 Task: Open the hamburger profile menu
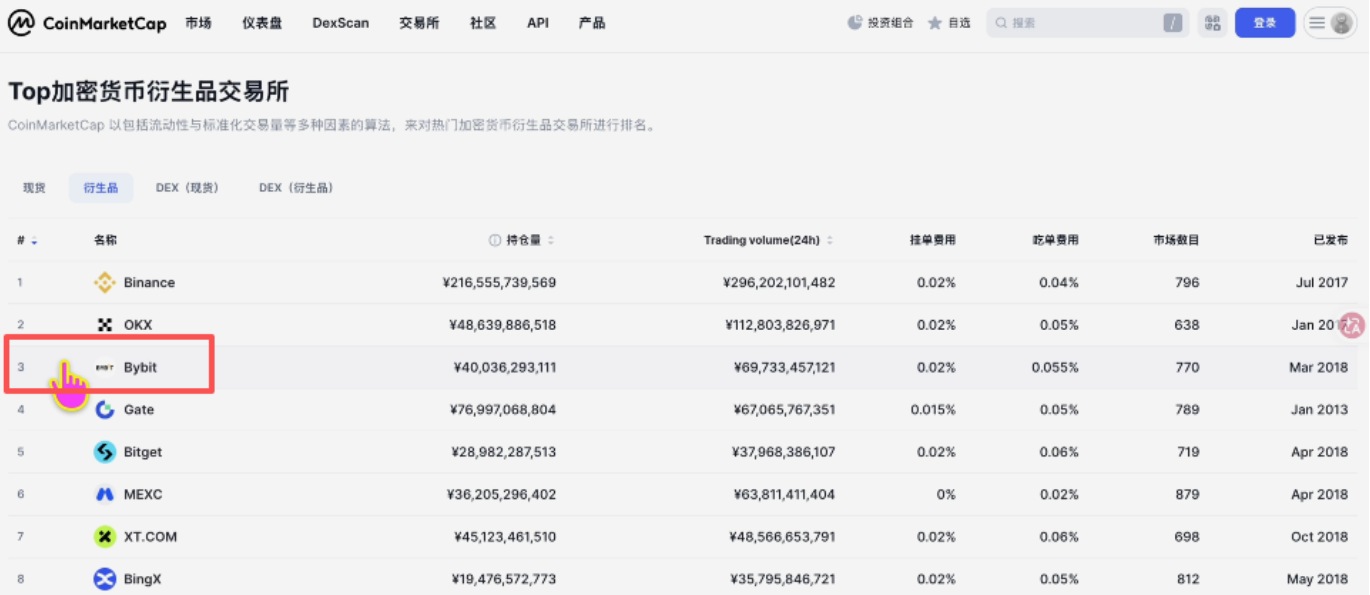click(1330, 23)
